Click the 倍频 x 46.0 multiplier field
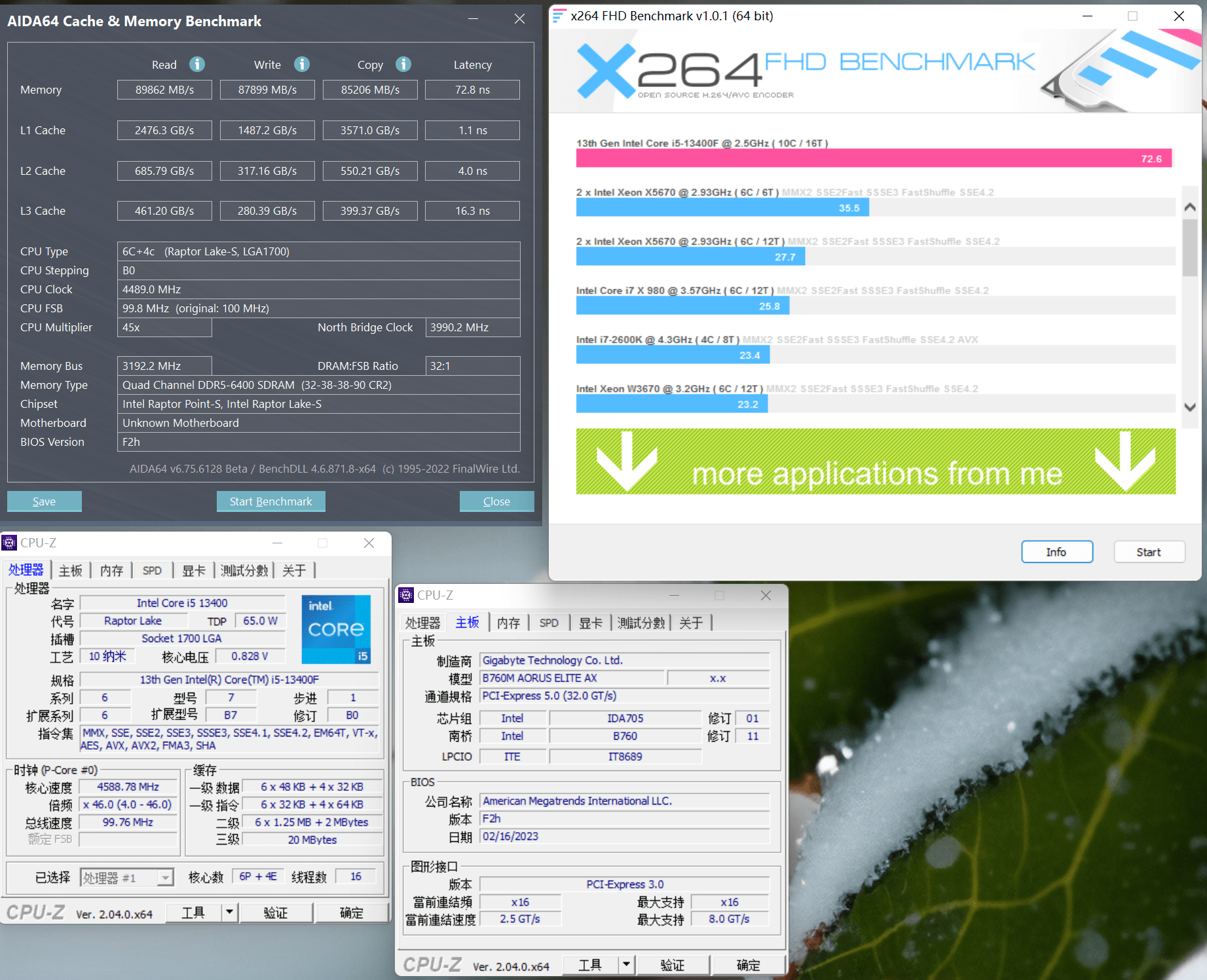This screenshot has height=980, width=1207. click(128, 805)
